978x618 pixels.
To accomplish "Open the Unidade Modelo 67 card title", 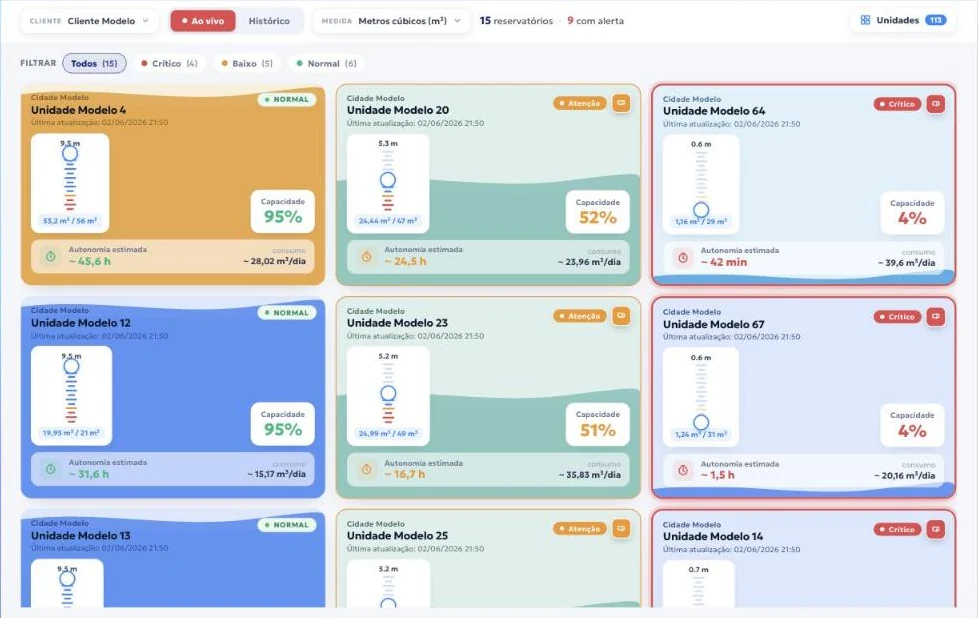I will pyautogui.click(x=714, y=324).
